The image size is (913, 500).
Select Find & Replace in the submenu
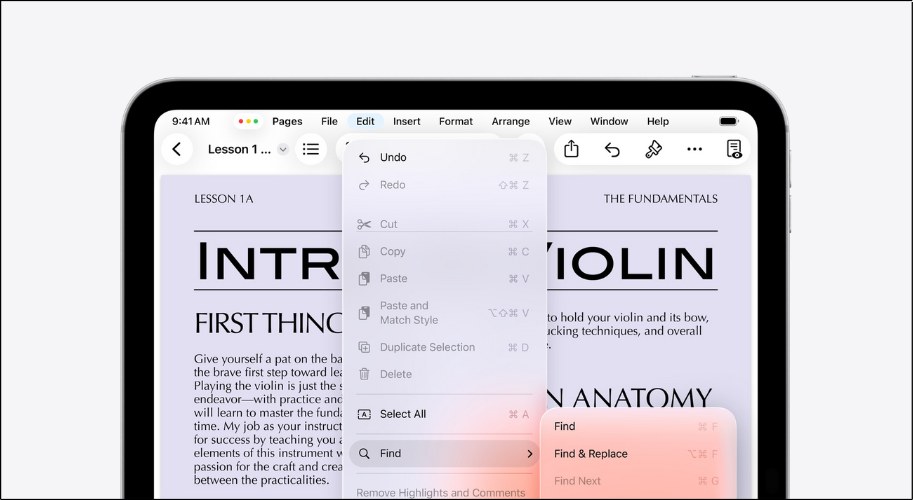tap(591, 453)
